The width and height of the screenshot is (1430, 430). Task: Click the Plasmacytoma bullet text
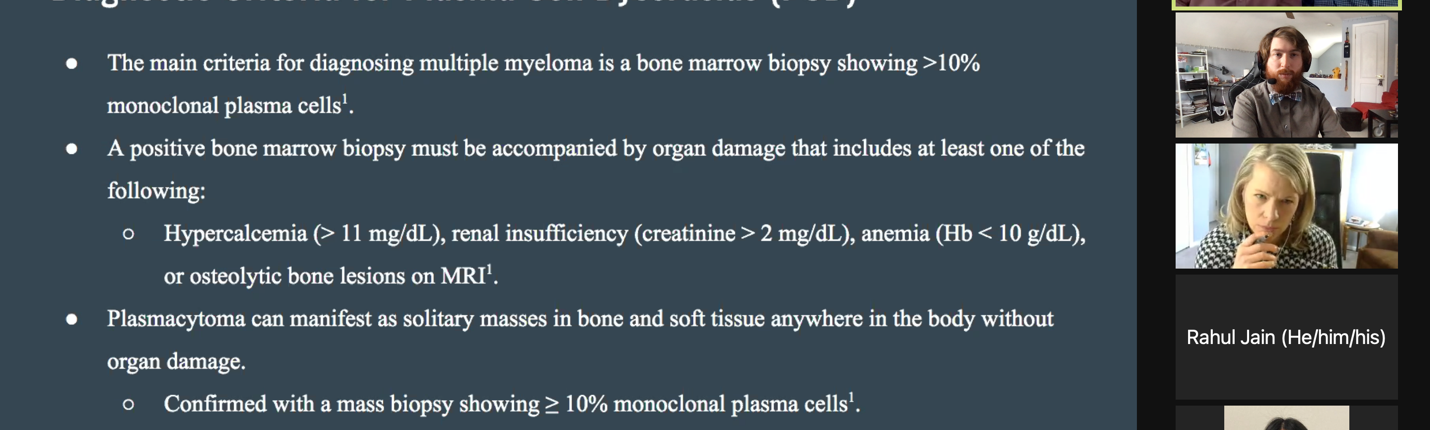(580, 319)
